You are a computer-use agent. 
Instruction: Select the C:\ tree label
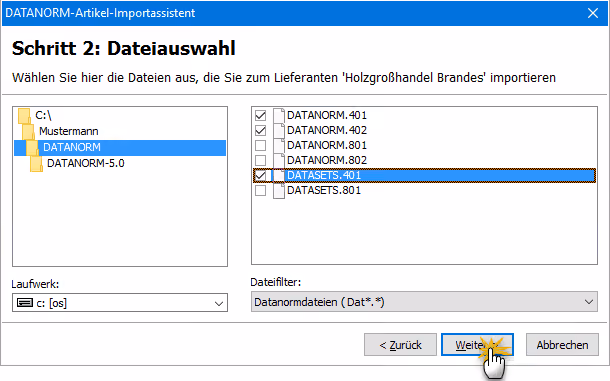pos(43,116)
